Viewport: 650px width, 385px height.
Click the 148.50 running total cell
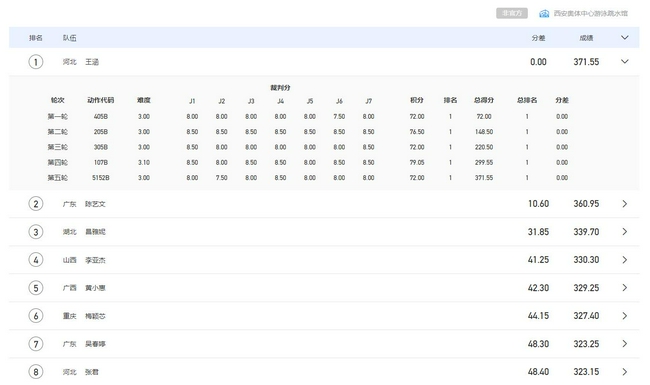pyautogui.click(x=484, y=132)
